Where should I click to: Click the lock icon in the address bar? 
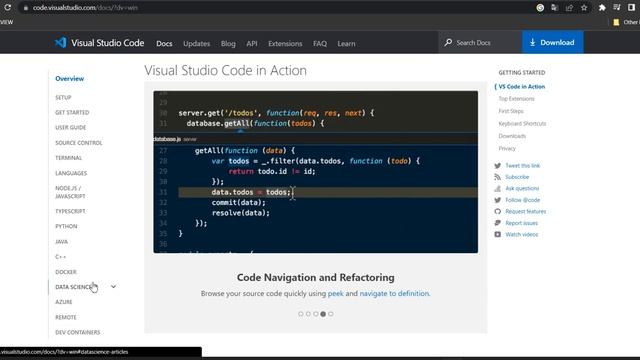26,8
